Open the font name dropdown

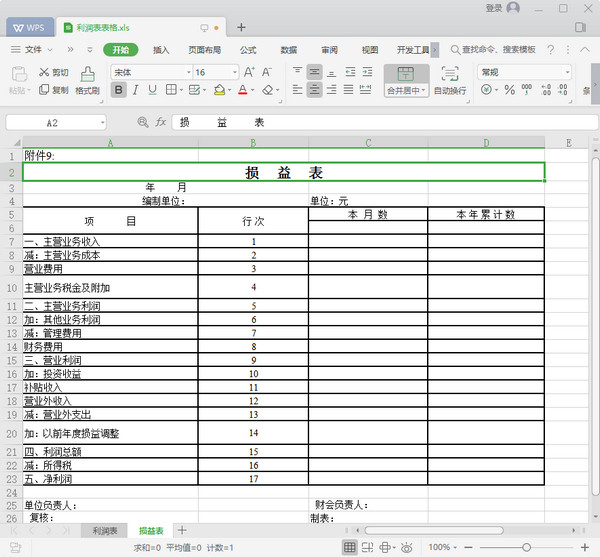coord(189,72)
